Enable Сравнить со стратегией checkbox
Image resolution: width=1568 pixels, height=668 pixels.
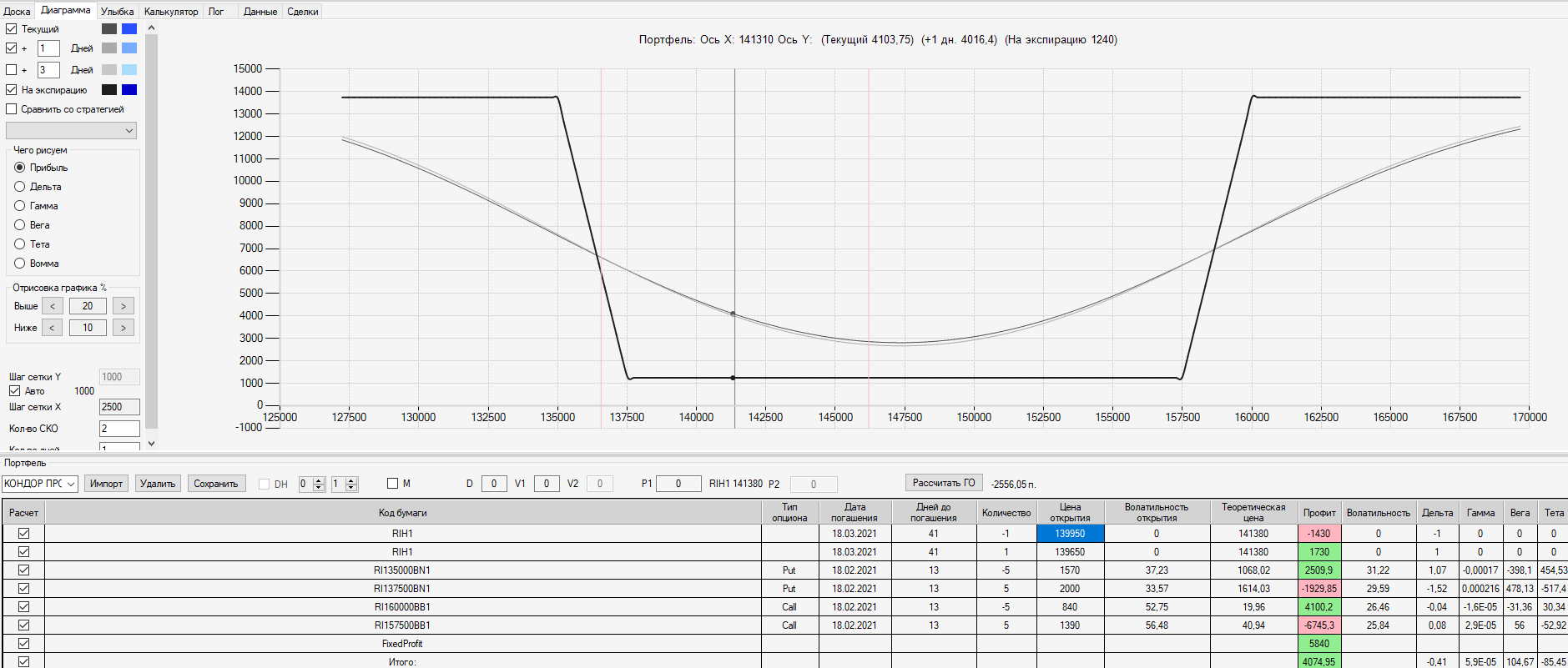coord(12,109)
